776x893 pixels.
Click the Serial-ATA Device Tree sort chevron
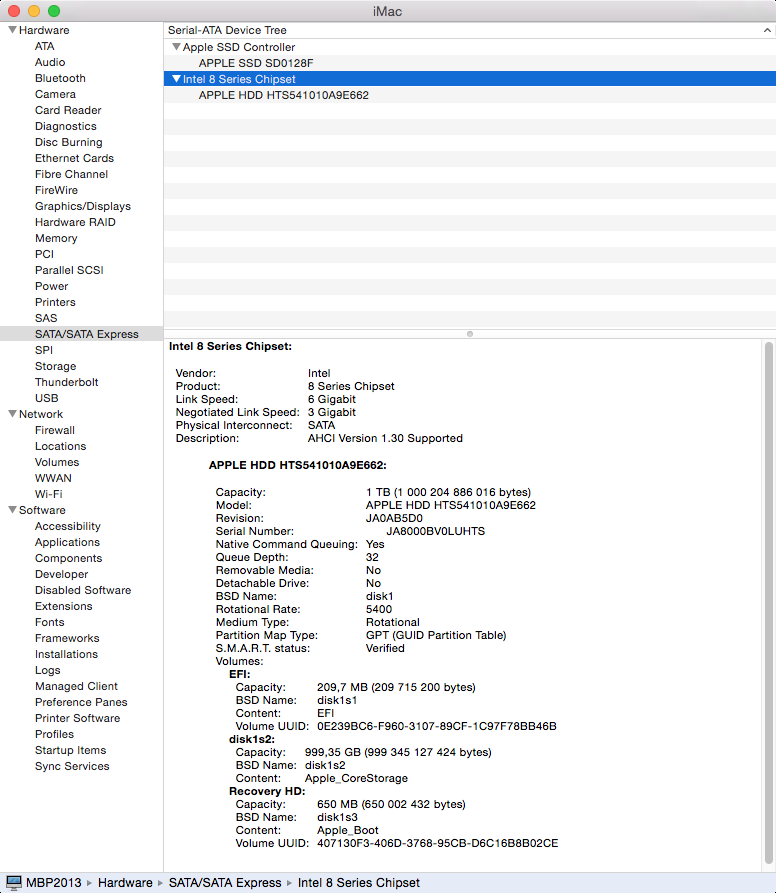tap(767, 30)
